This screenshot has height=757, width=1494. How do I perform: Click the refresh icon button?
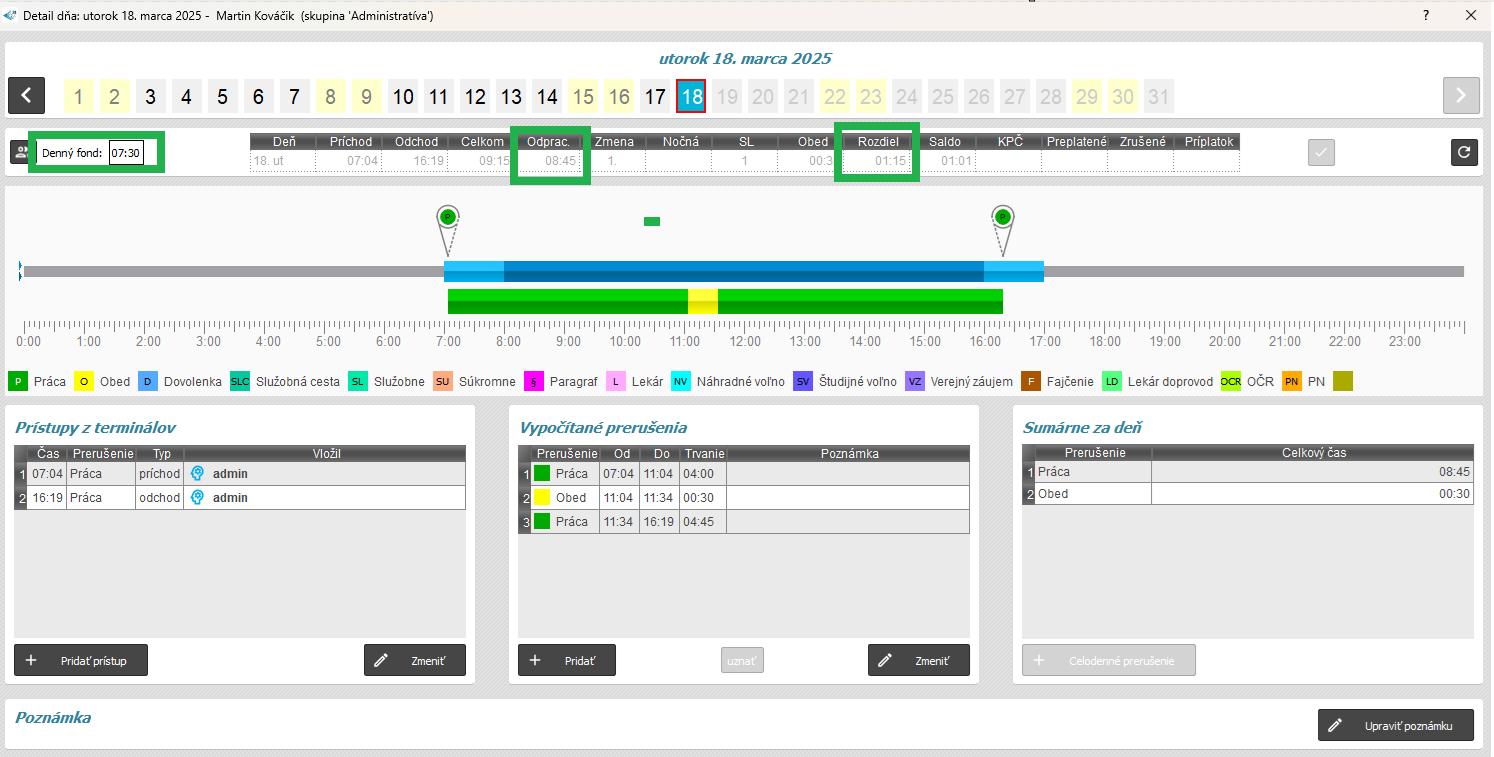coord(1464,152)
